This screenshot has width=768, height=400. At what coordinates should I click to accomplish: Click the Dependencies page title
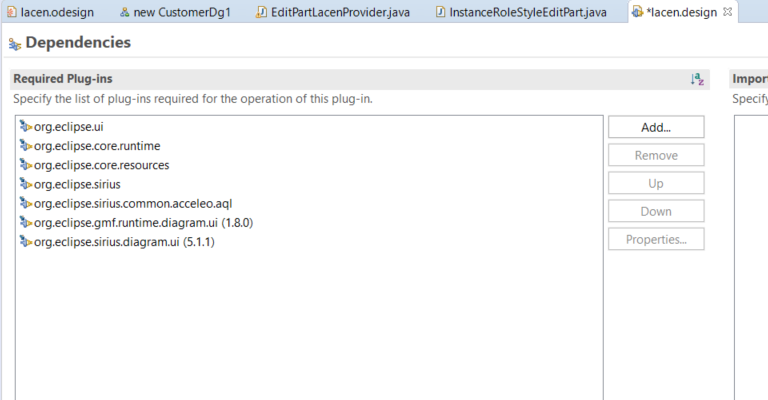click(x=78, y=43)
